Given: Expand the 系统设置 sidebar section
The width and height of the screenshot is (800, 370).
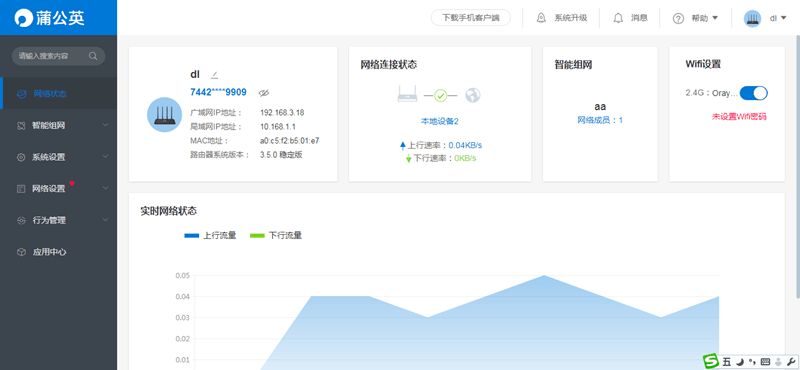Looking at the screenshot, I should (x=58, y=157).
